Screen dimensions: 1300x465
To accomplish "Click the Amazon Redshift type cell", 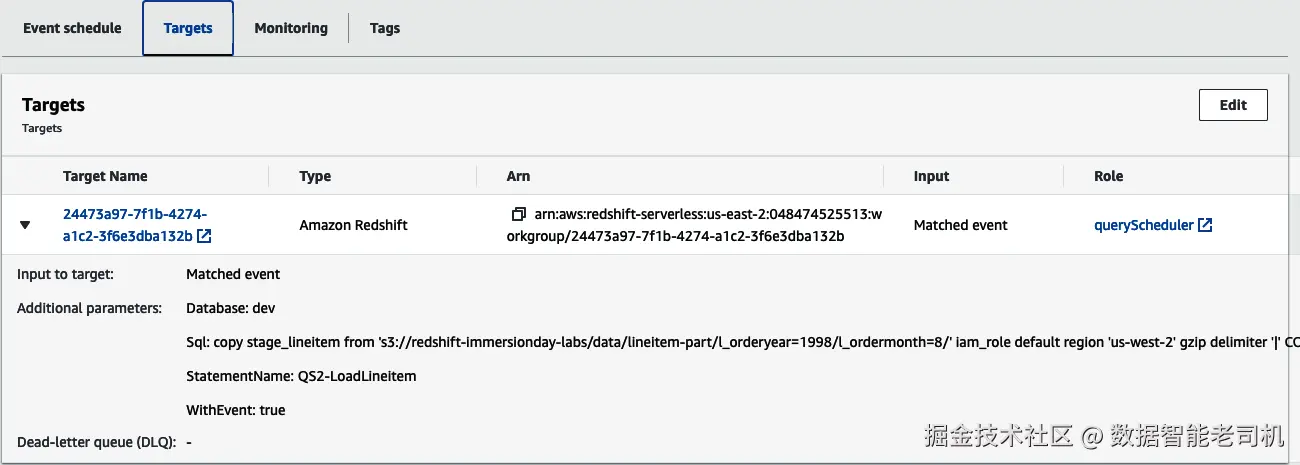I will coord(353,225).
